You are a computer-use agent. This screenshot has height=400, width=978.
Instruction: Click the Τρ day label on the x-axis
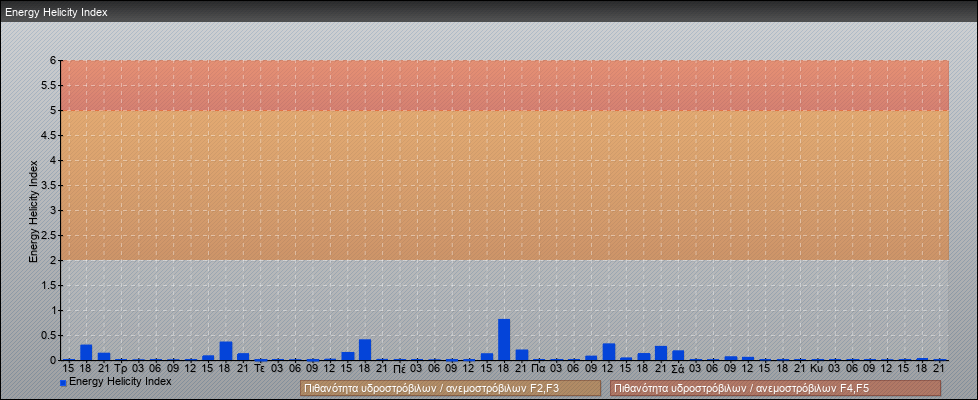click(x=121, y=369)
